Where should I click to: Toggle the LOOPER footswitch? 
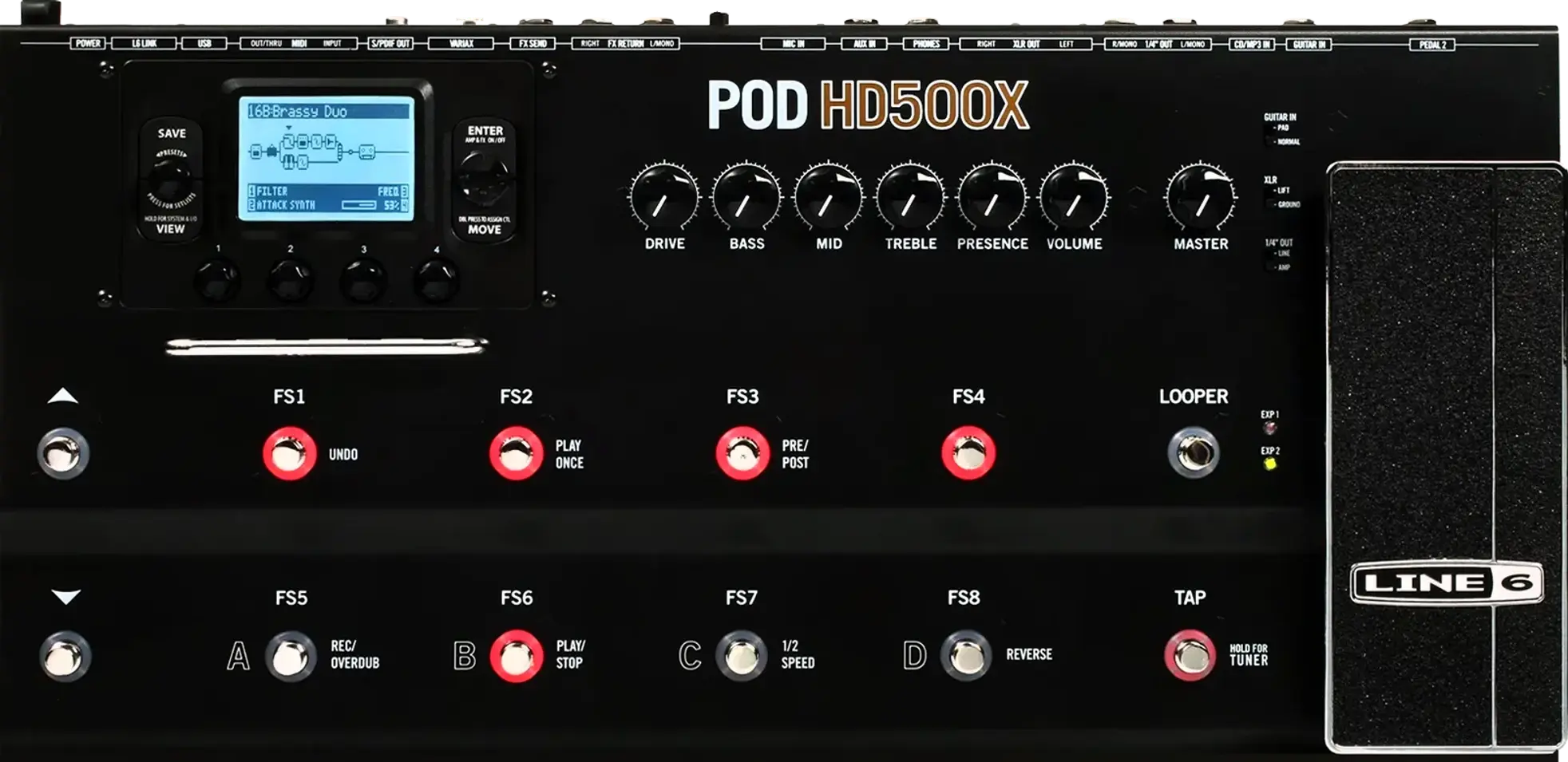(1194, 452)
